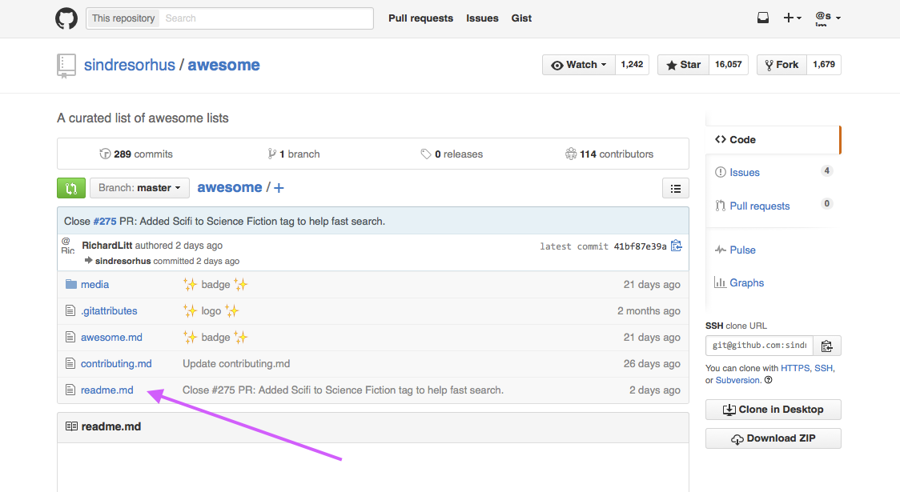Click the Clone in Desktop button
This screenshot has width=900, height=492.
773,409
